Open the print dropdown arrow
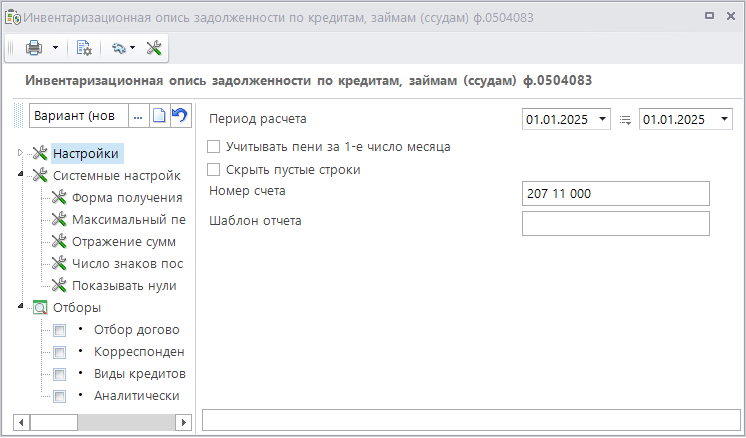746x438 pixels. click(56, 48)
